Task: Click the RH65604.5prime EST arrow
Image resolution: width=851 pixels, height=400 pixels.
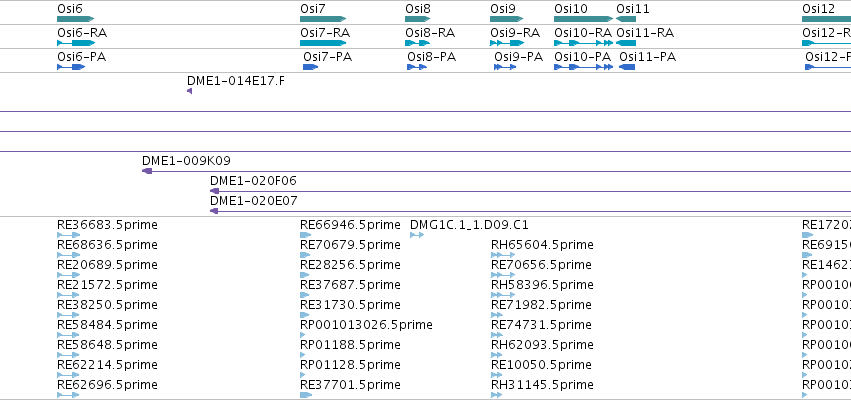Action: click(x=503, y=255)
